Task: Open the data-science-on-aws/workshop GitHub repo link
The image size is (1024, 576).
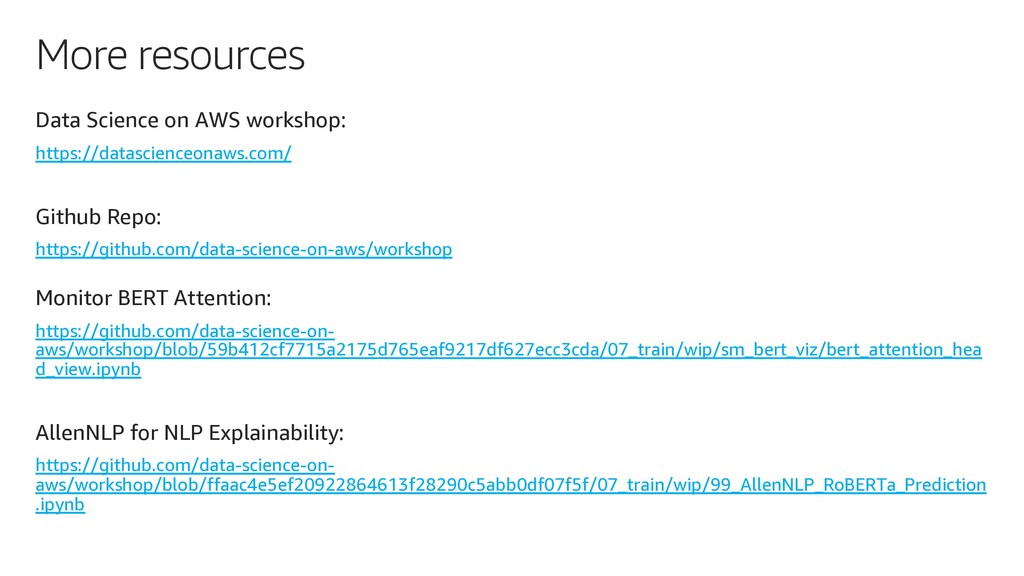Action: (244, 249)
